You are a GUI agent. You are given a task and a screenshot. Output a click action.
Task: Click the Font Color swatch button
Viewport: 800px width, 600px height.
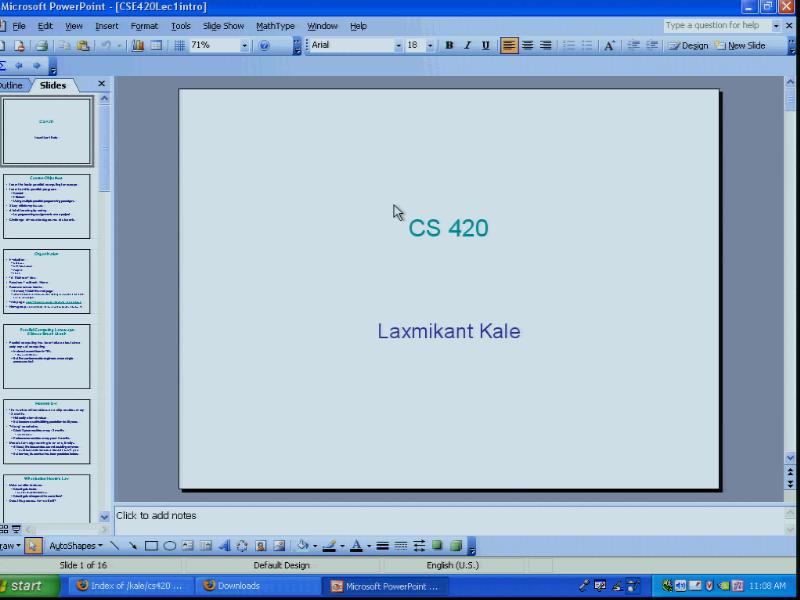click(356, 546)
